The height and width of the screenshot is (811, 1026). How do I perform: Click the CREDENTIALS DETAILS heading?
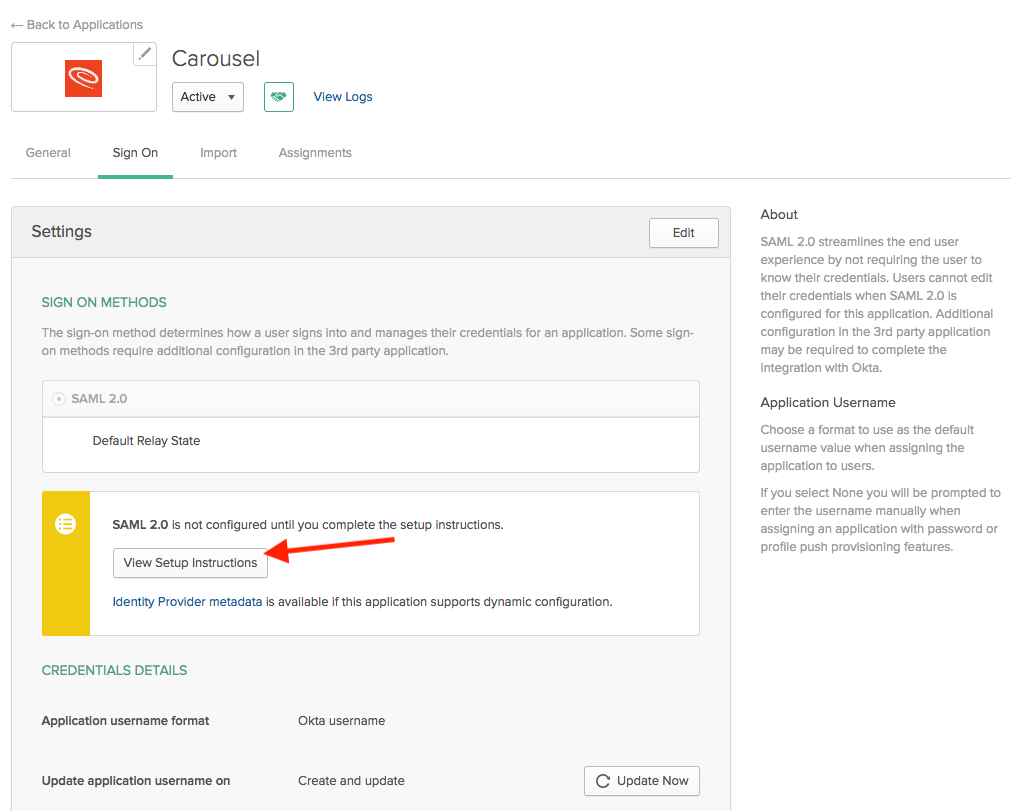click(x=115, y=670)
